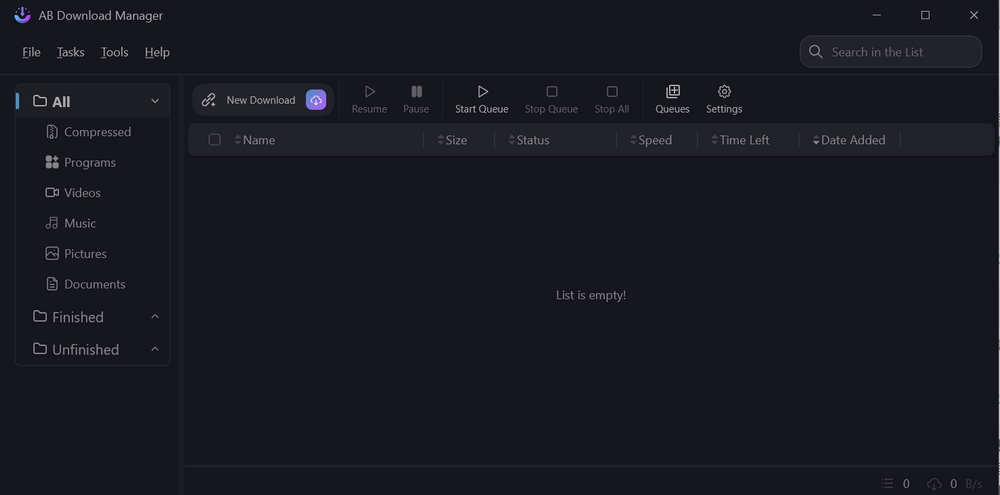
Task: Select the All category label
Action: pos(61,102)
